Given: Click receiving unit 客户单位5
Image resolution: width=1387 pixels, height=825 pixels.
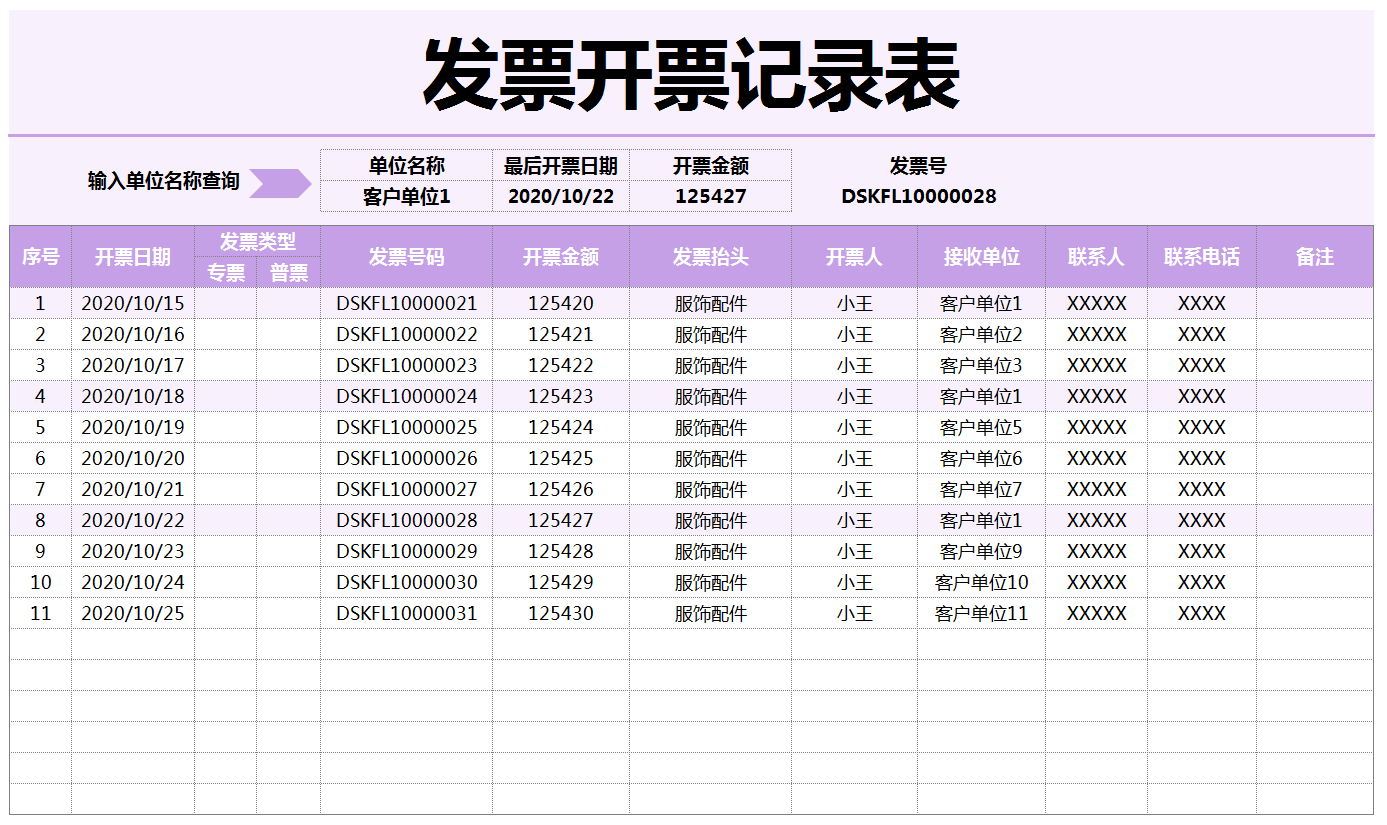Looking at the screenshot, I should 982,427.
